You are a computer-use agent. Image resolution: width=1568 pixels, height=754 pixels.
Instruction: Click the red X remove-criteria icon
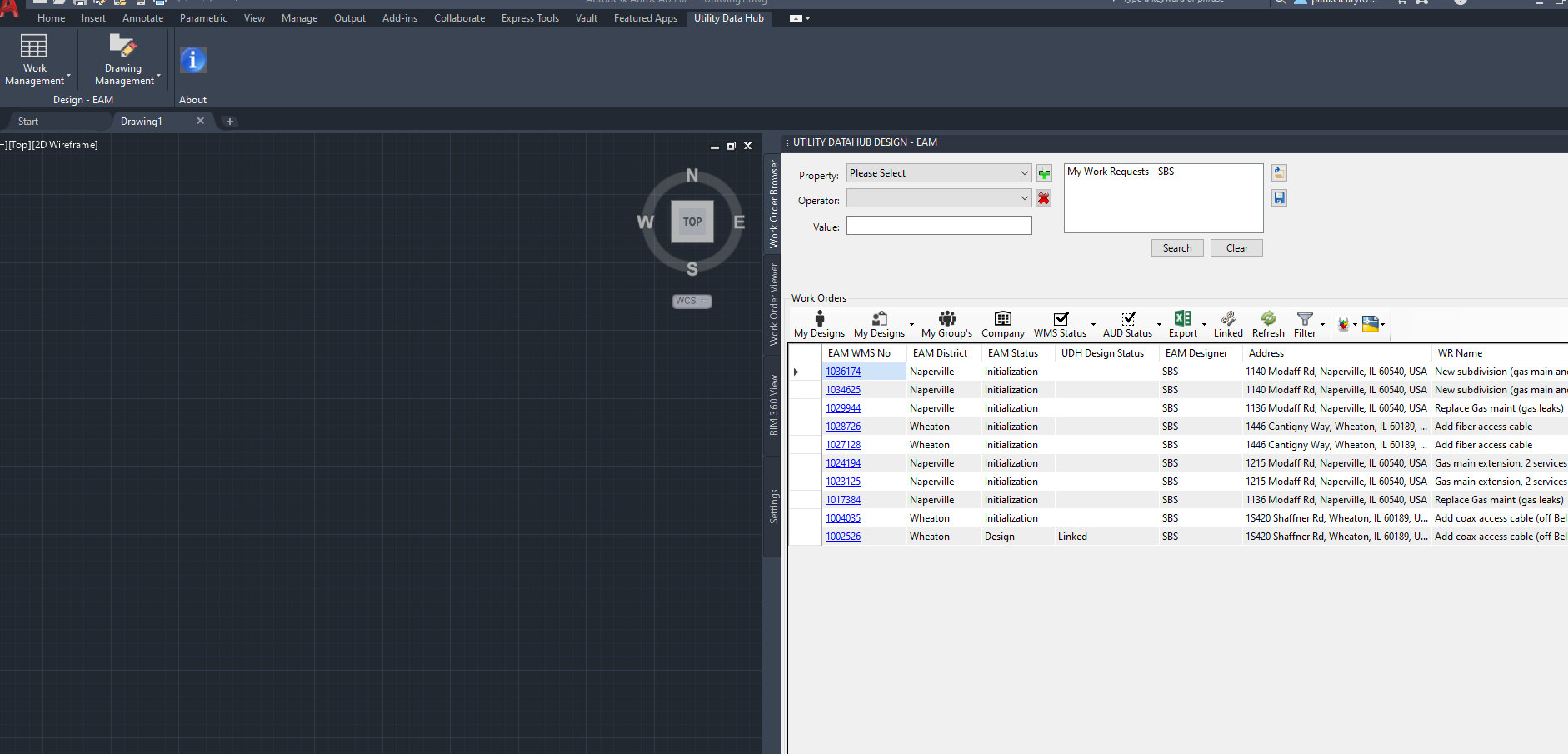pos(1044,198)
